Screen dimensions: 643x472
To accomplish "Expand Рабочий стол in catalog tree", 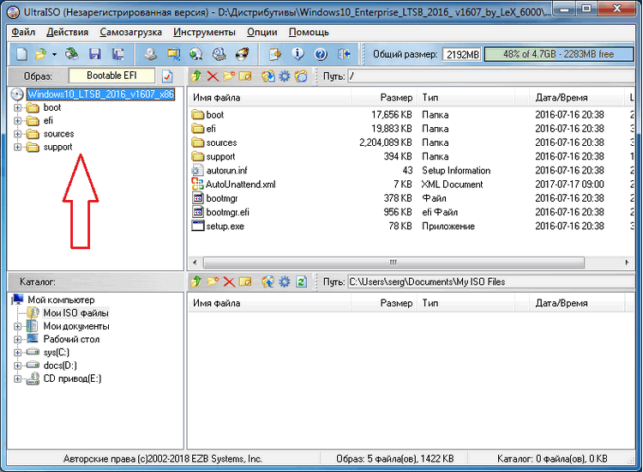I will click(x=17, y=340).
